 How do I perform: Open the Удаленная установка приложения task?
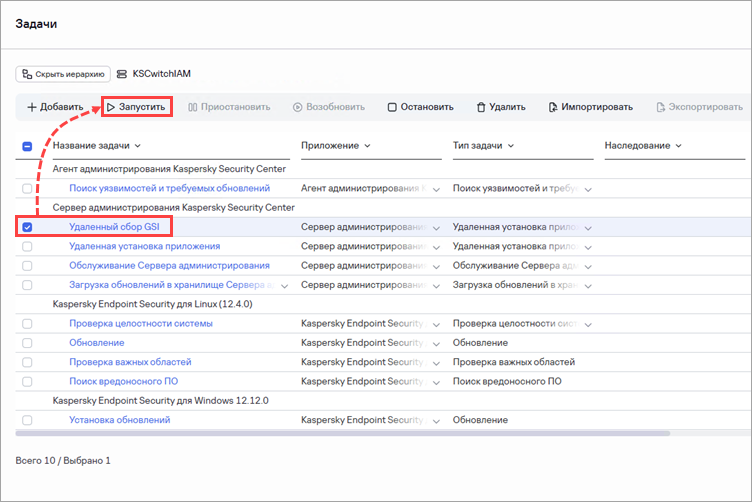[144, 246]
